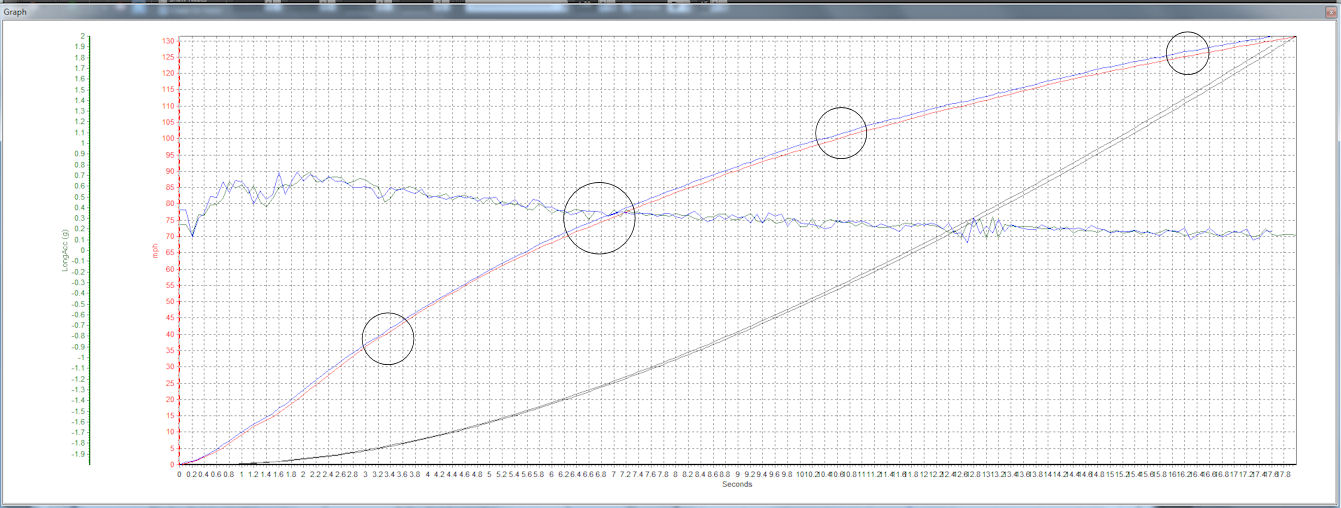The image size is (1341, 508).
Task: Click the 3 label on the Seconds axis
Action: (x=365, y=474)
